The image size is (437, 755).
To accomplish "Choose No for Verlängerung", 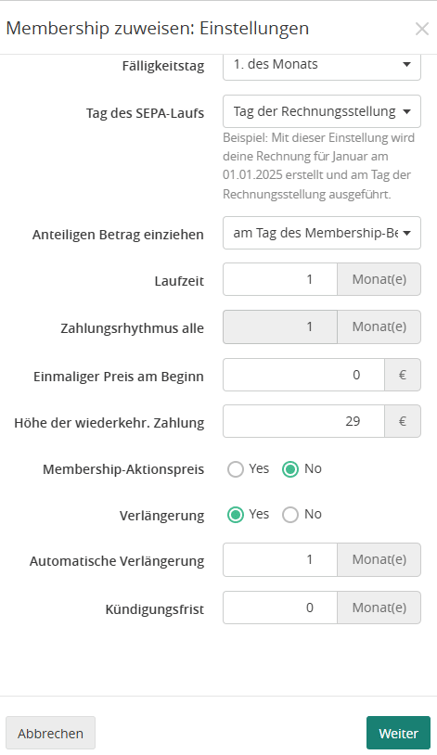I will click(290, 515).
